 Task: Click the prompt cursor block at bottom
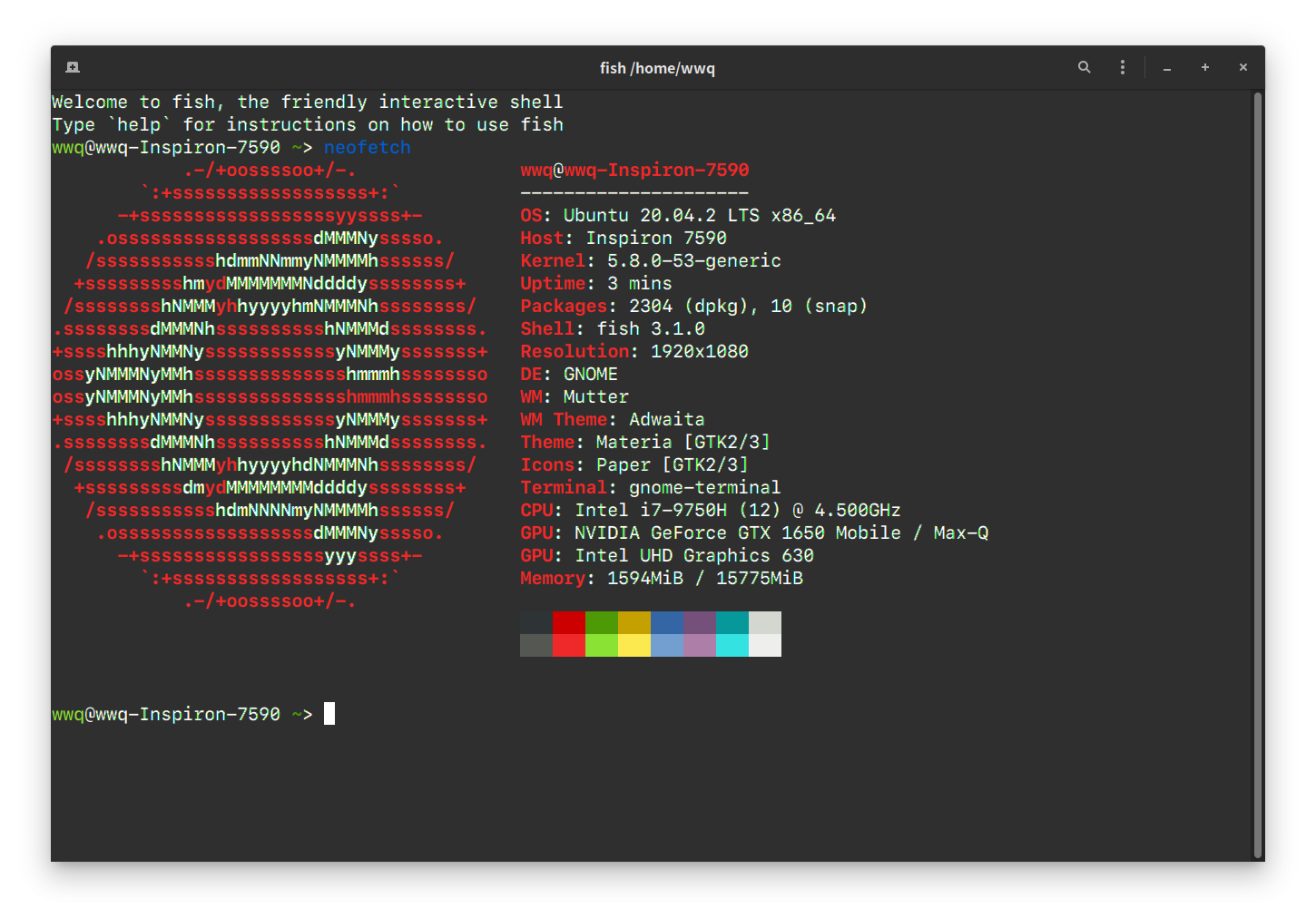[329, 714]
